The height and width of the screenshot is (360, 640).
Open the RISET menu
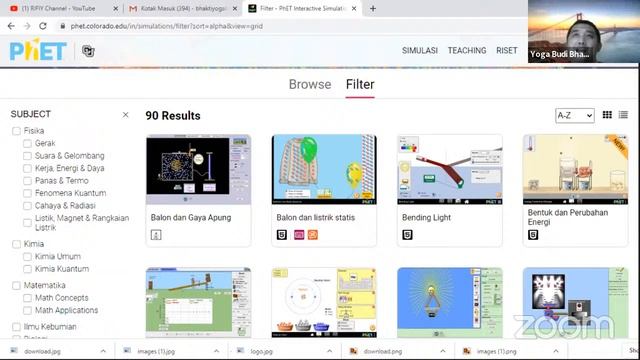click(507, 51)
